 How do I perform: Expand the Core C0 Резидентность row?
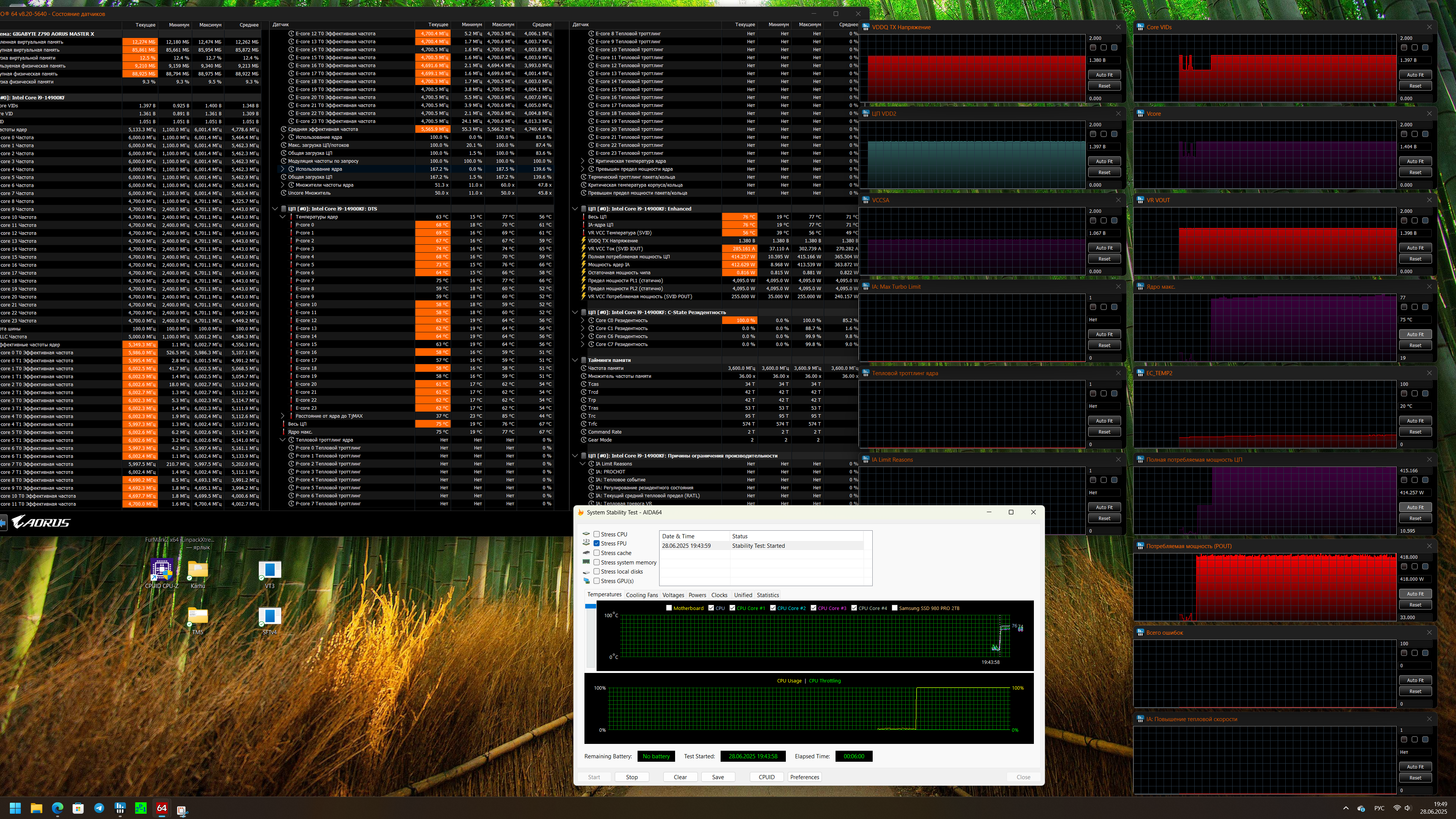click(583, 321)
